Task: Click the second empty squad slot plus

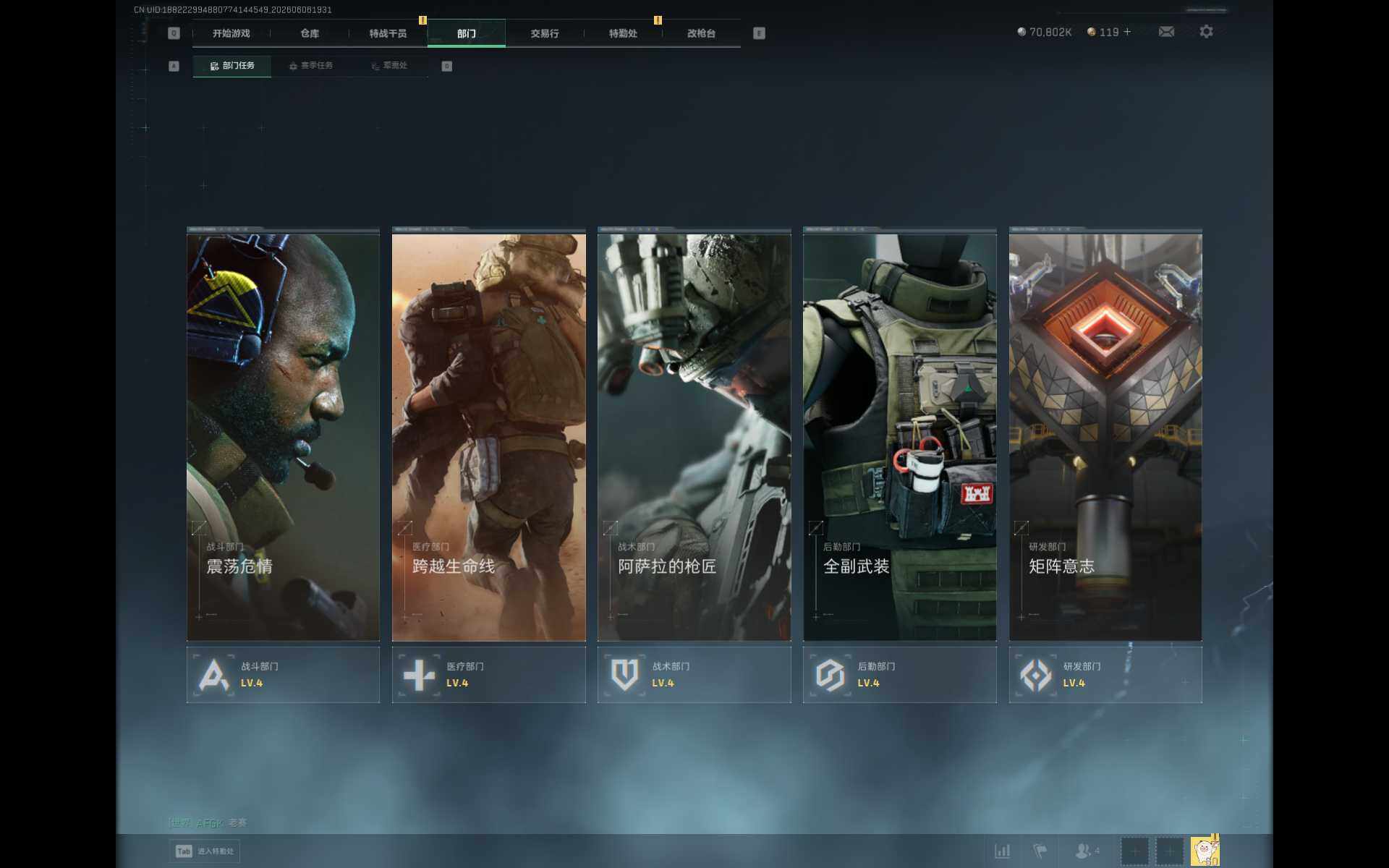Action: [1170, 851]
